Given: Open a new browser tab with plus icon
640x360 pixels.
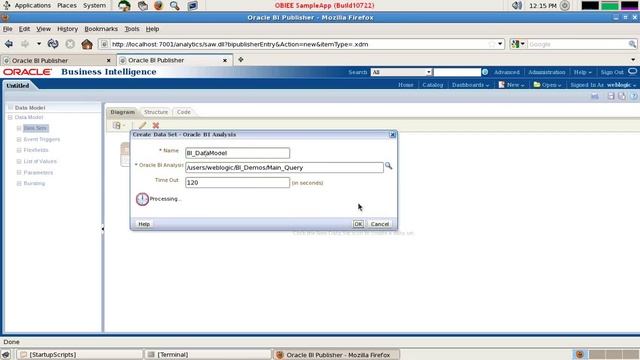Looking at the screenshot, I should 241,60.
